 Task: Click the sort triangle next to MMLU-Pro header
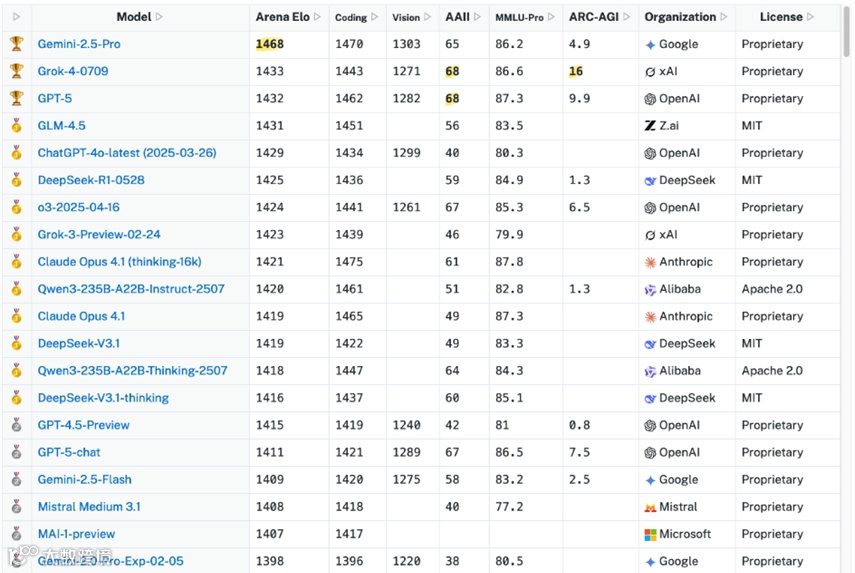(551, 17)
